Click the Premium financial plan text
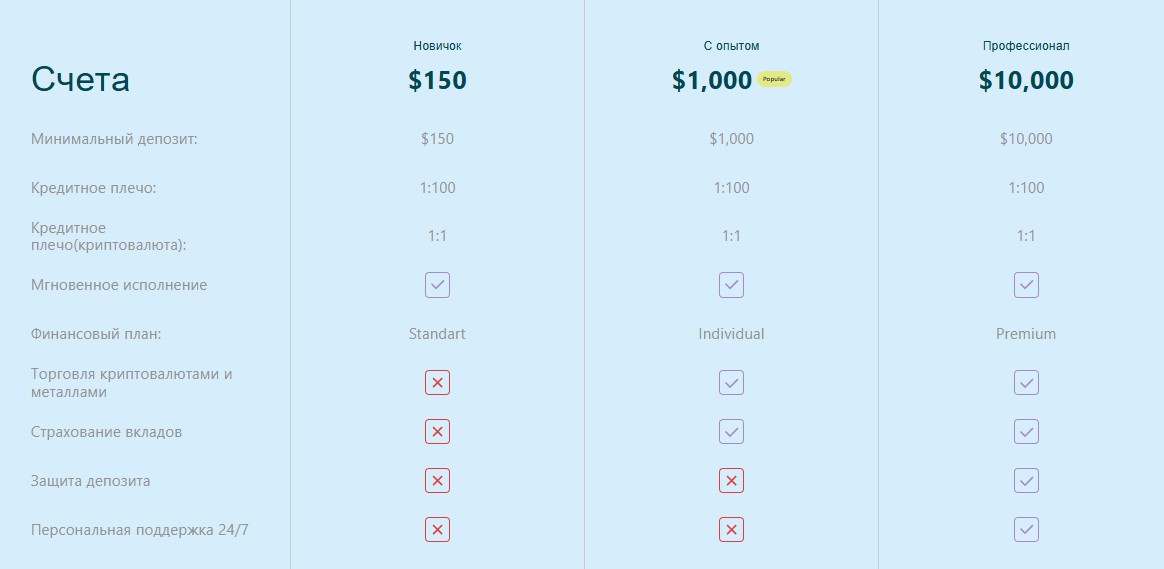1164x569 pixels. 1026,334
